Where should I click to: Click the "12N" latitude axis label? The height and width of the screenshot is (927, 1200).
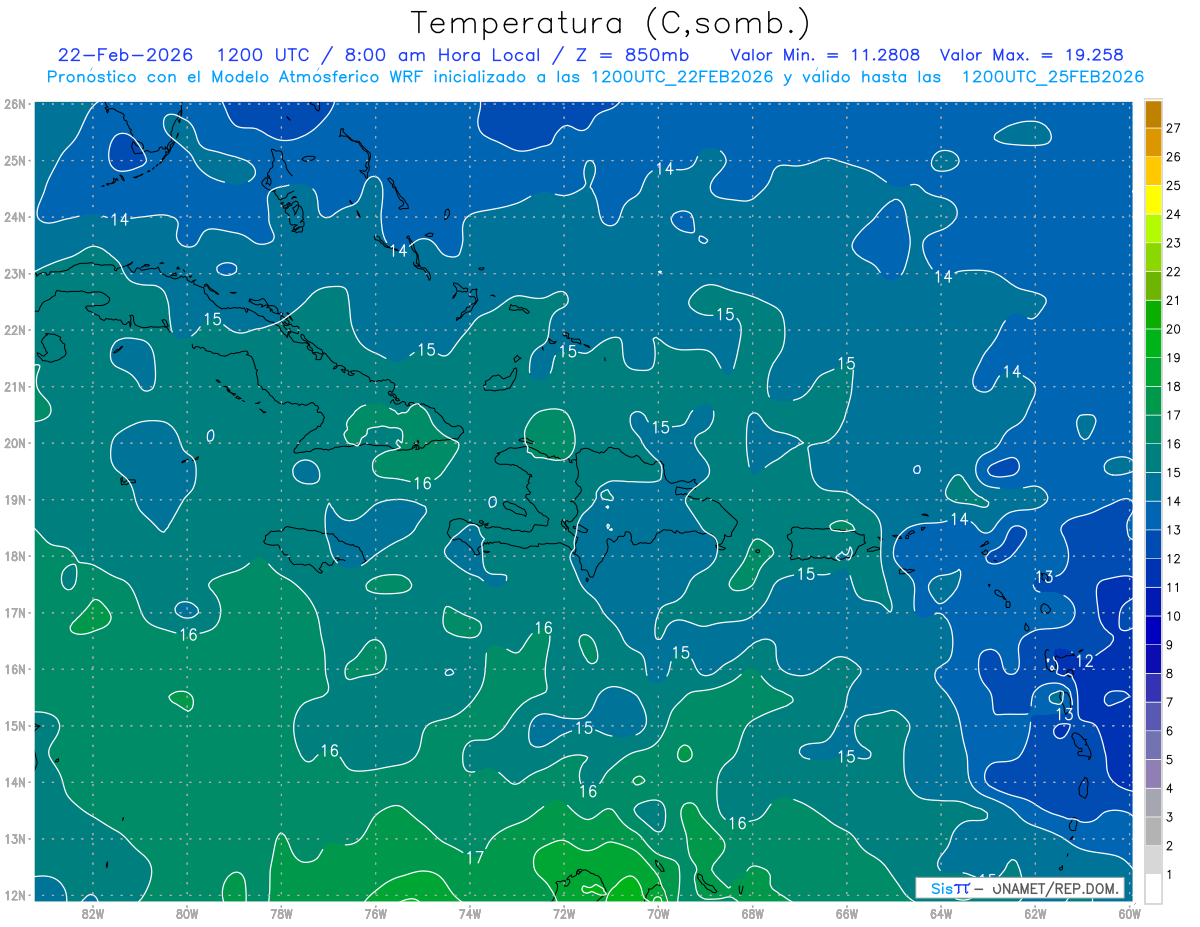coord(14,895)
